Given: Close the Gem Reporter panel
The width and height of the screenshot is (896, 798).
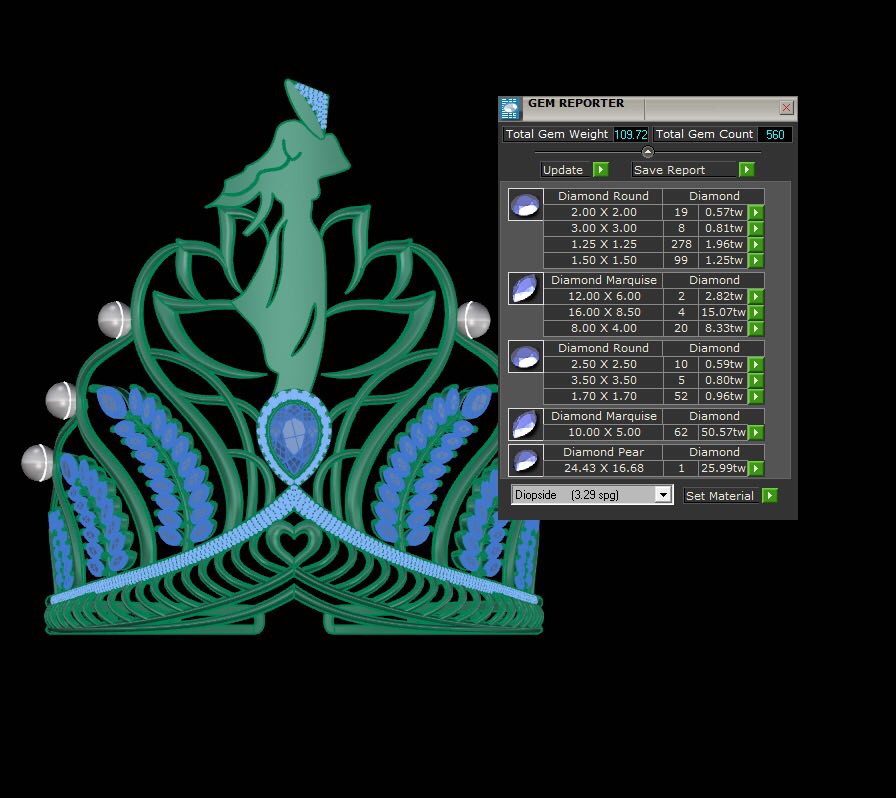Looking at the screenshot, I should (x=786, y=108).
